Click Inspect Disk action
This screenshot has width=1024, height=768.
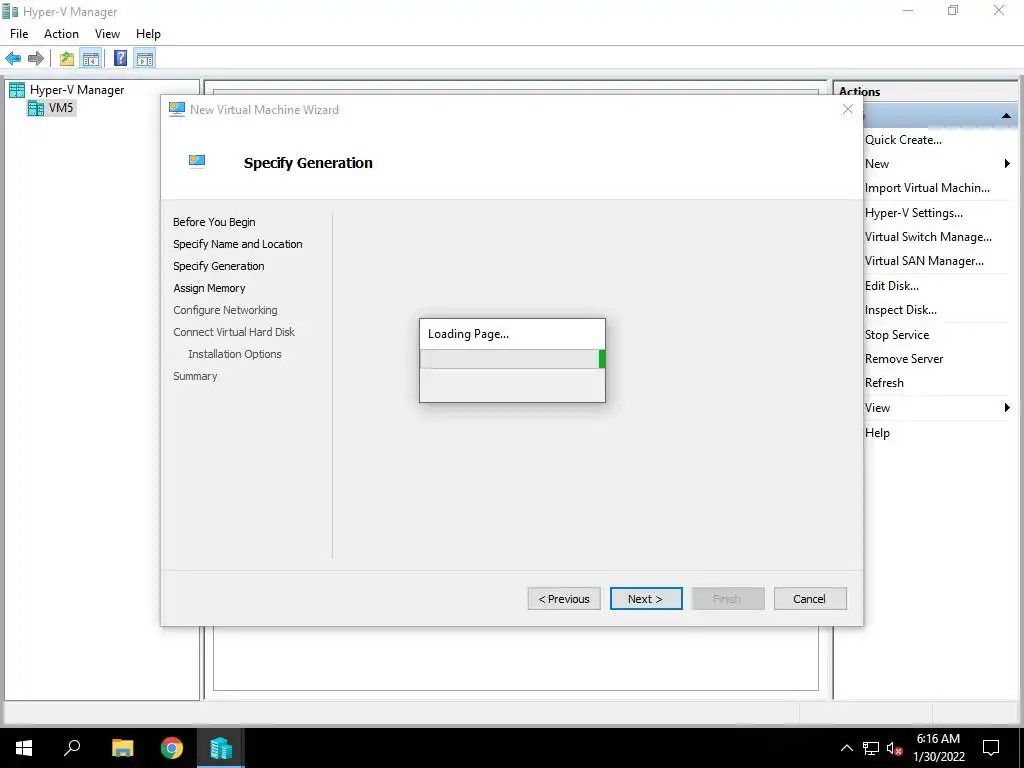coord(901,310)
